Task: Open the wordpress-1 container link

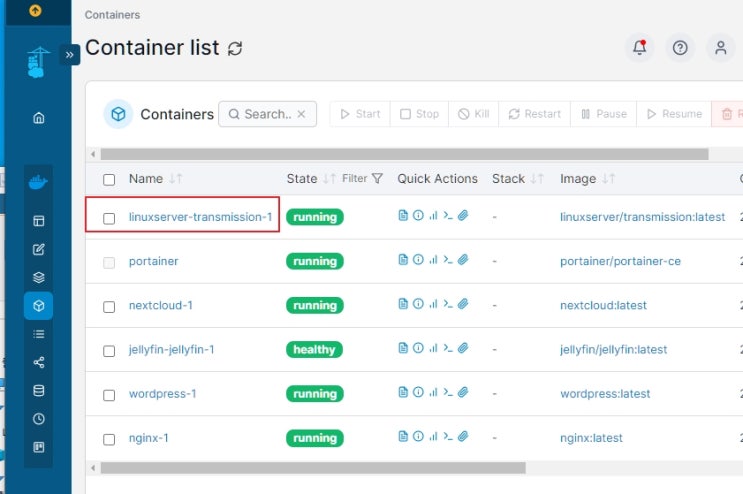Action: click(163, 394)
